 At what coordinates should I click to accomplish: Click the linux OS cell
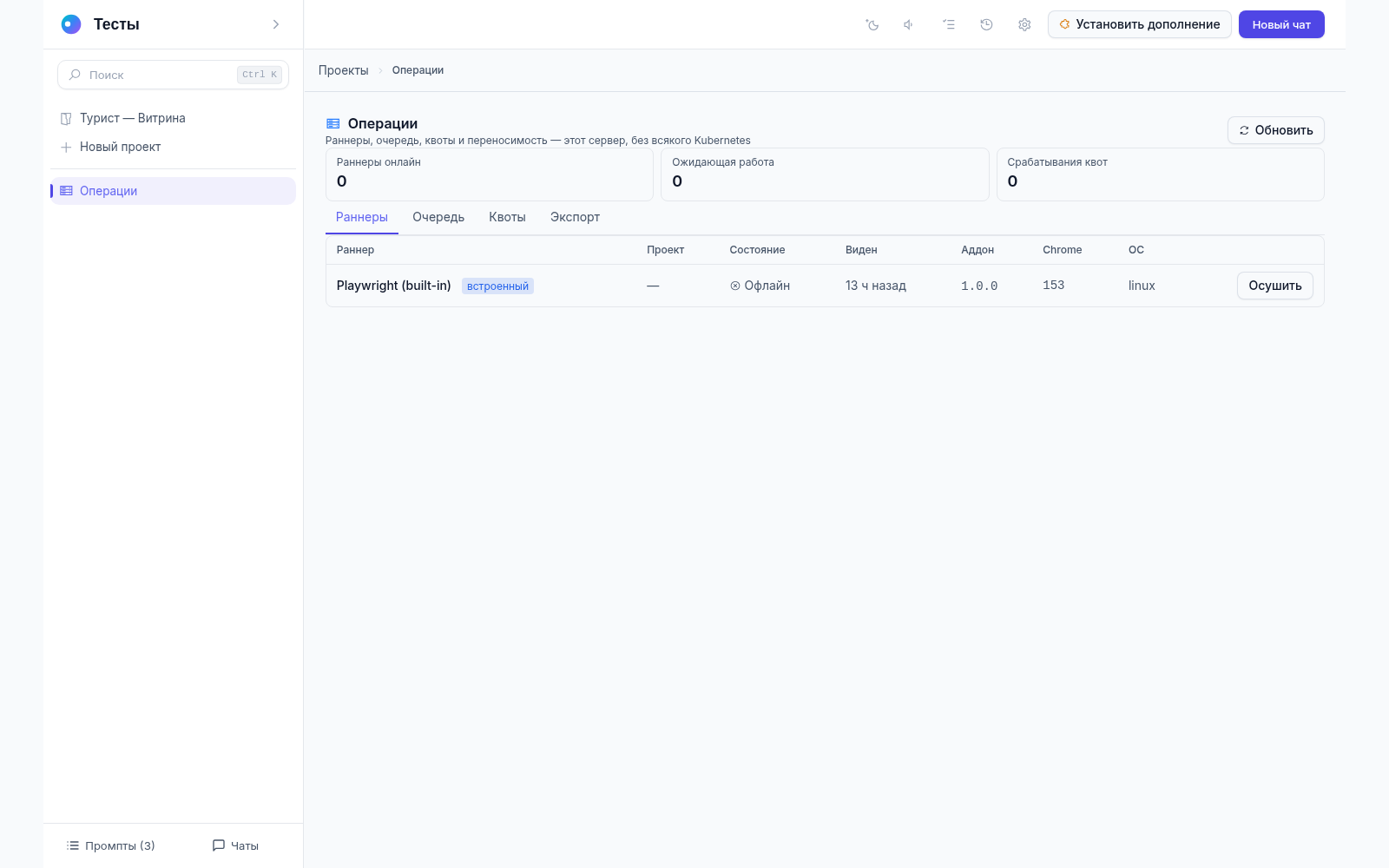point(1142,286)
